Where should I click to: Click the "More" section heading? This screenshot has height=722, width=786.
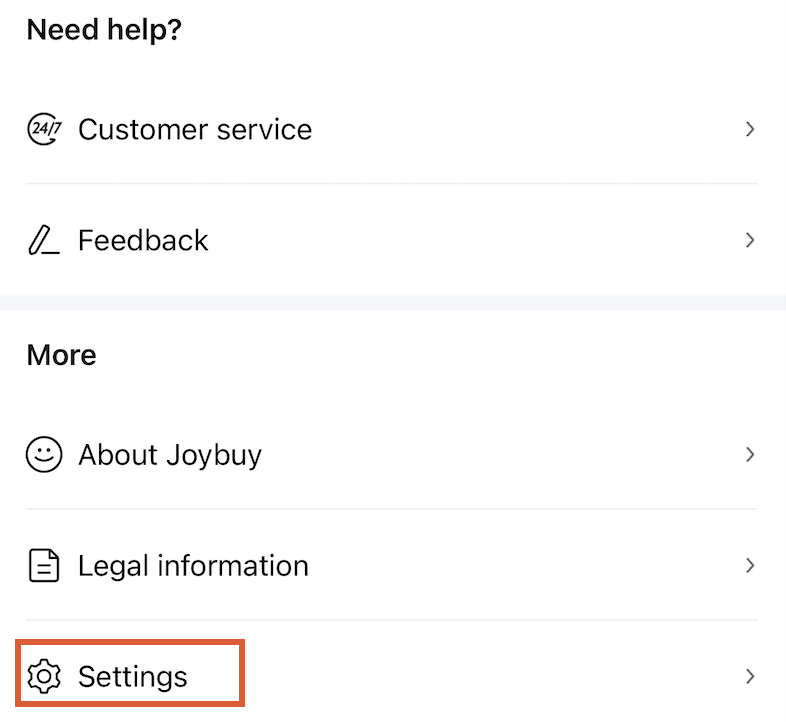click(62, 356)
